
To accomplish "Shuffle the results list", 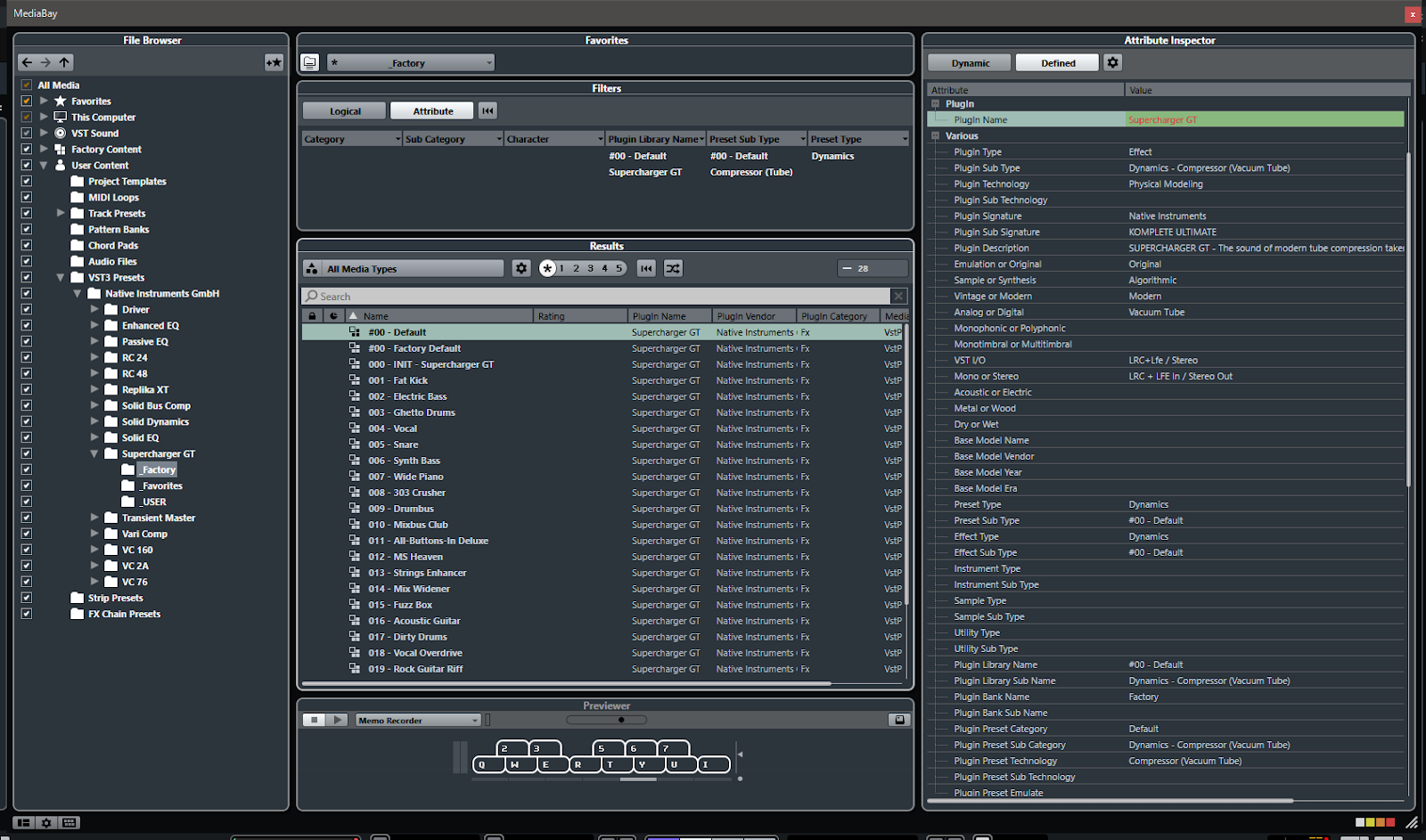I will pos(673,268).
